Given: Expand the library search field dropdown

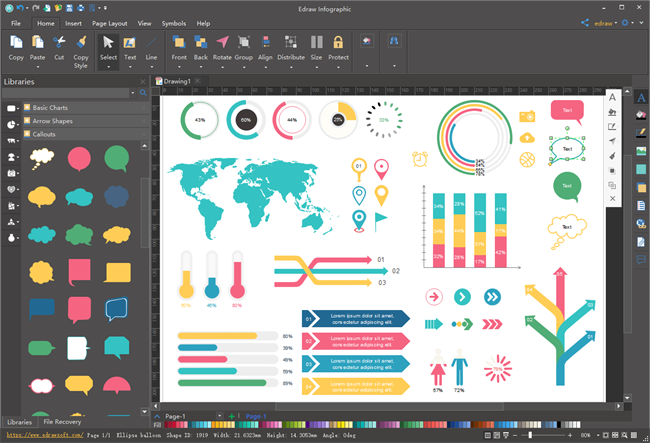Looking at the screenshot, I should 133,93.
